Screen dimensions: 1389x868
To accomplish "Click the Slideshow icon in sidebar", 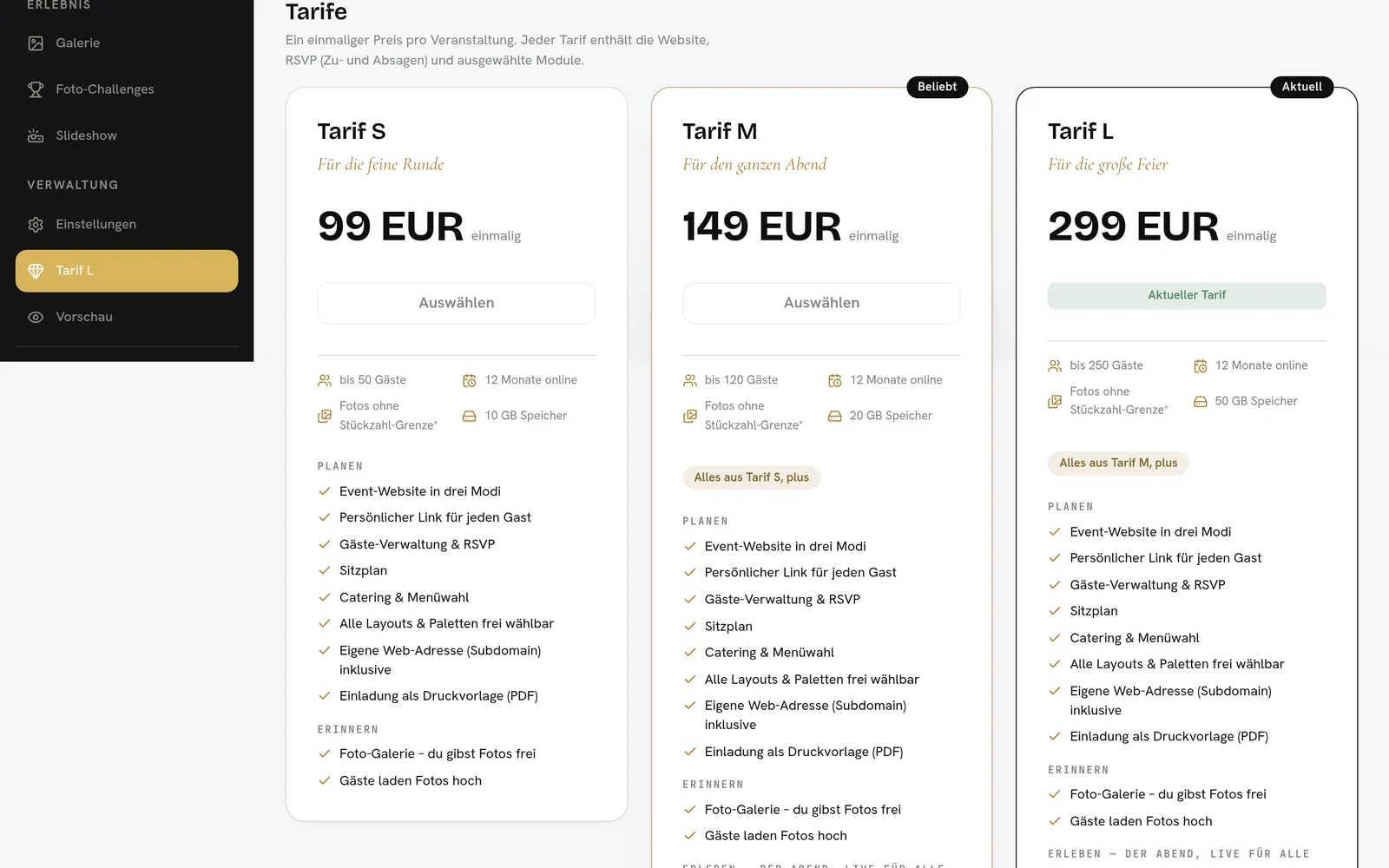I will [36, 135].
